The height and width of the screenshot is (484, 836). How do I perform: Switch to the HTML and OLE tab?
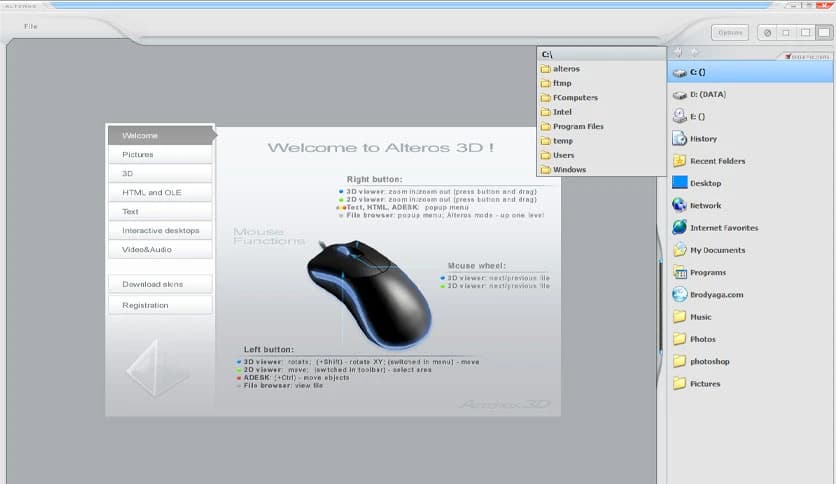tap(160, 192)
